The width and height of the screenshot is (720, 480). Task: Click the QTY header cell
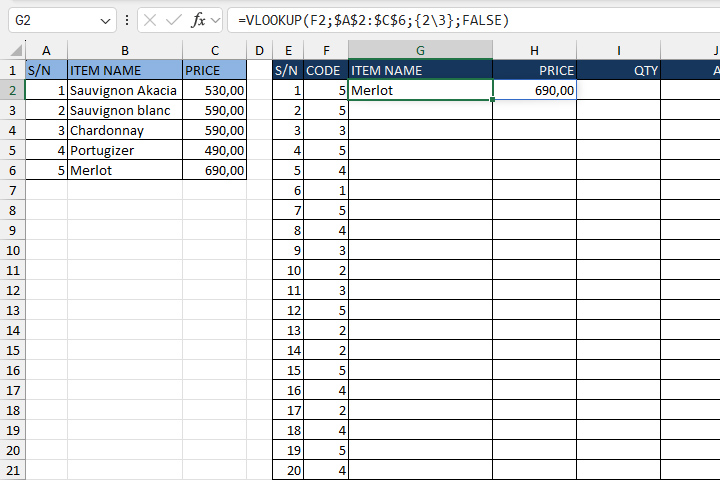(x=618, y=70)
